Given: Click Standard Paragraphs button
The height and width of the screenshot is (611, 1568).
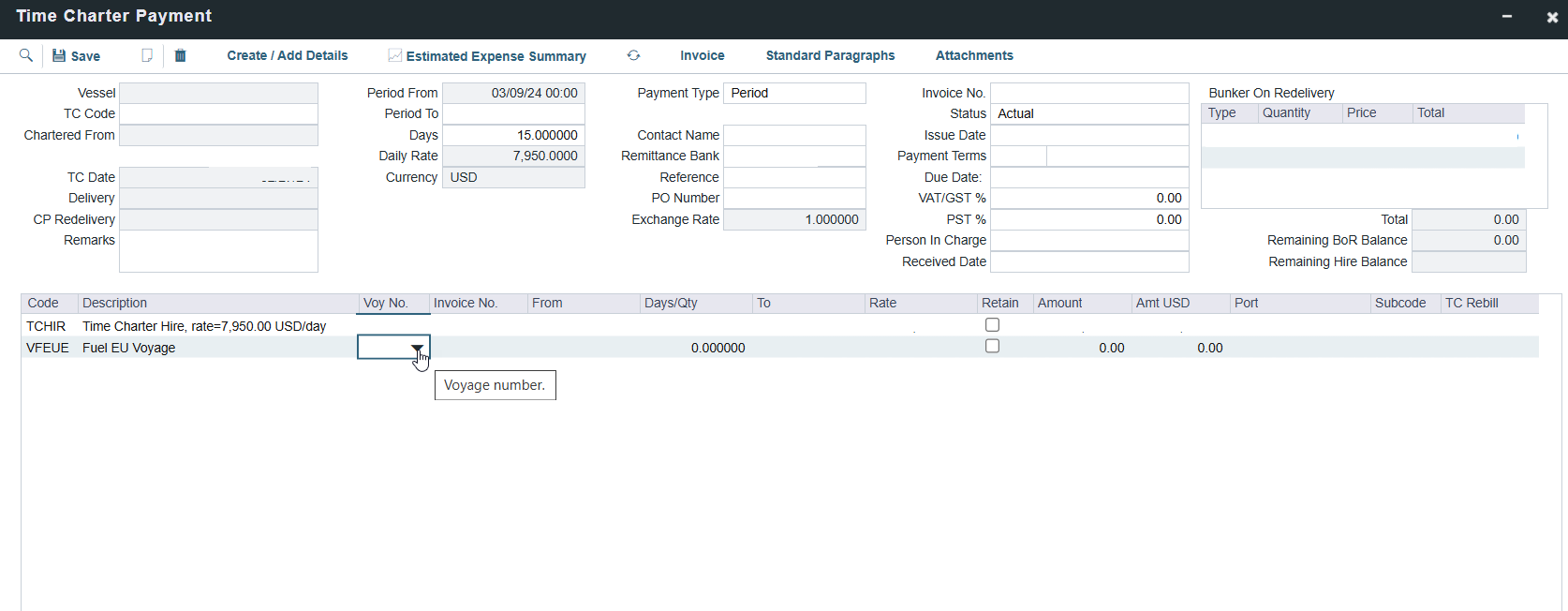Looking at the screenshot, I should (x=830, y=55).
